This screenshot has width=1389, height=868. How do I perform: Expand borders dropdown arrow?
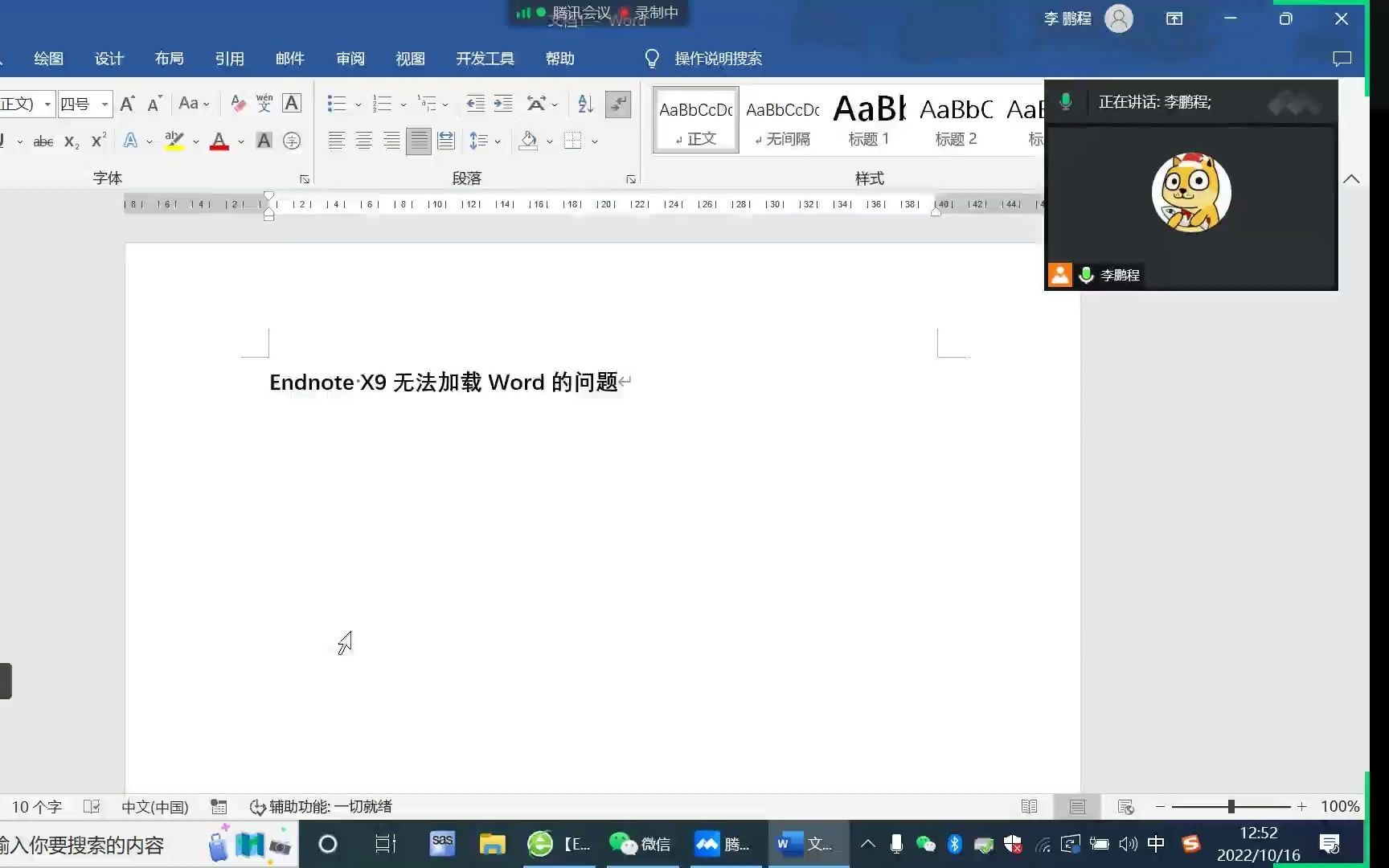point(595,142)
